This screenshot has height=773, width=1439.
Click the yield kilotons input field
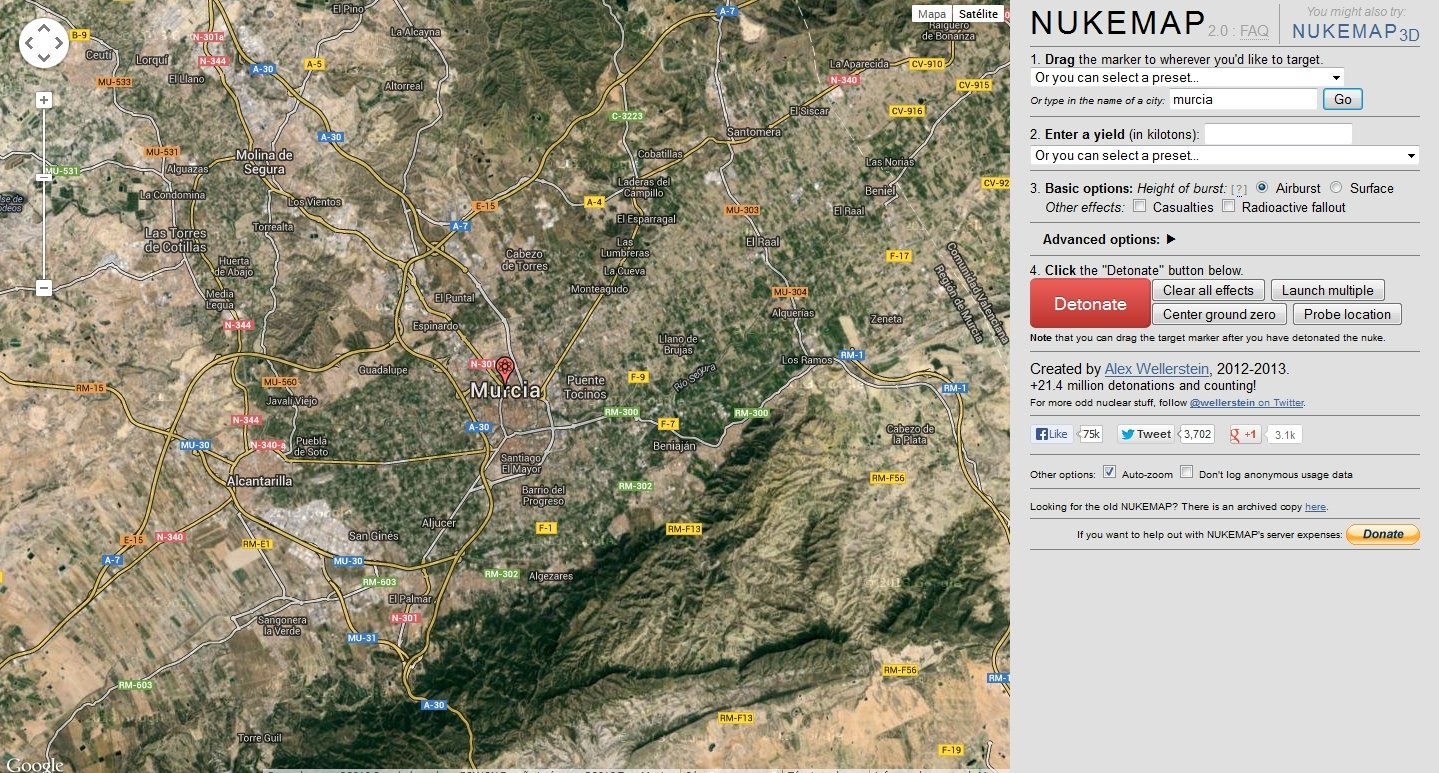click(x=1279, y=133)
